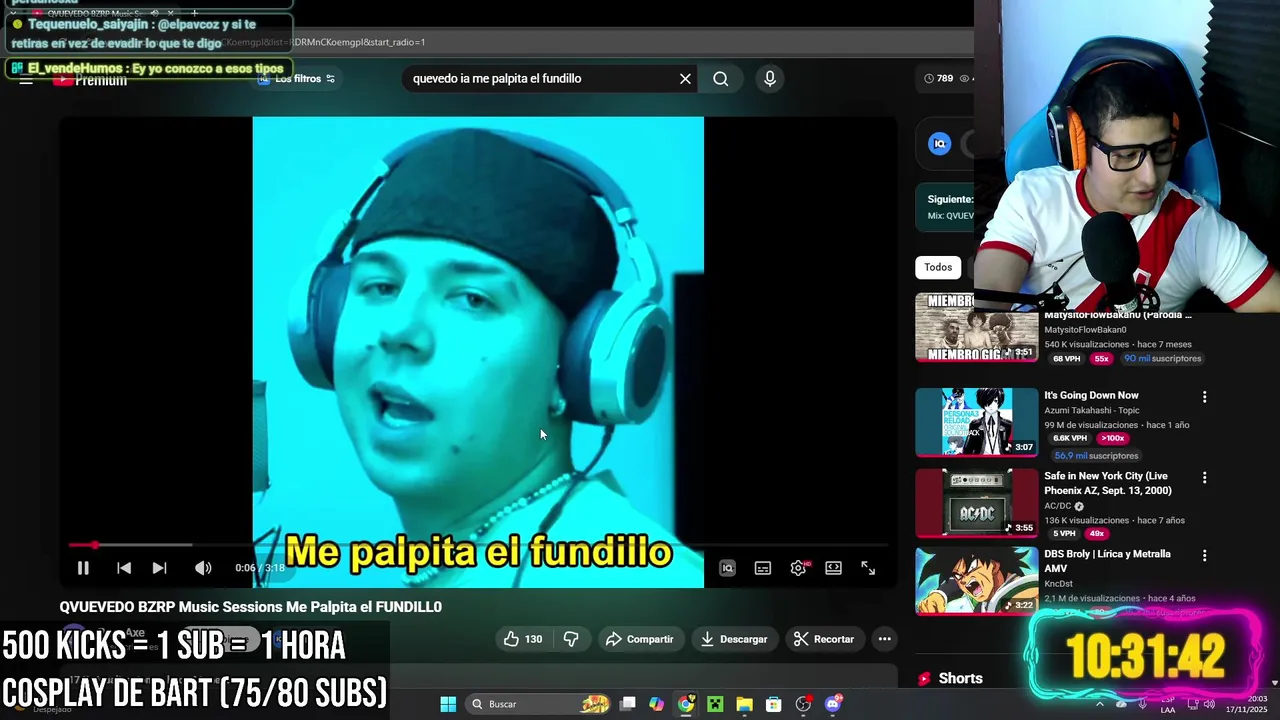The image size is (1280, 720).
Task: Open the Miembro Gigante video thumbnail
Action: pos(976,327)
